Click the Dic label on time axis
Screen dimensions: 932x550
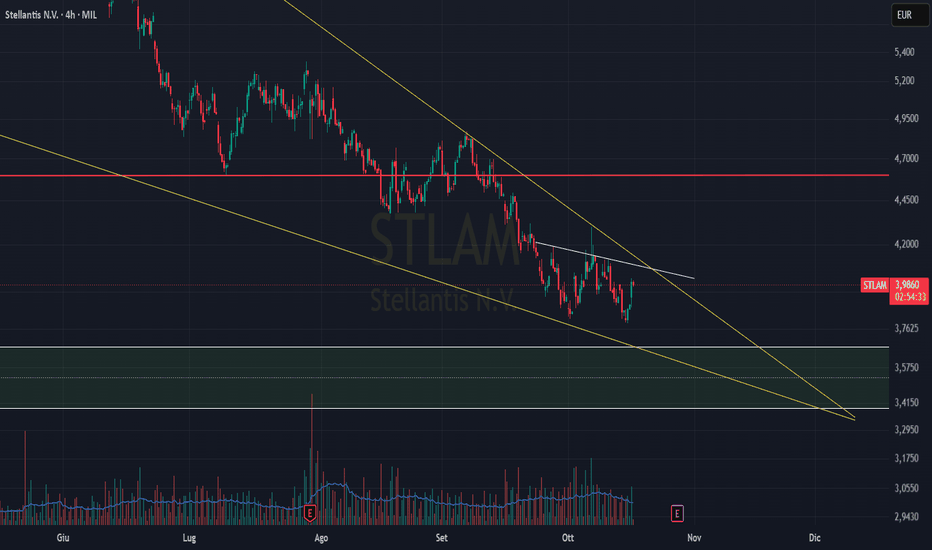(814, 538)
